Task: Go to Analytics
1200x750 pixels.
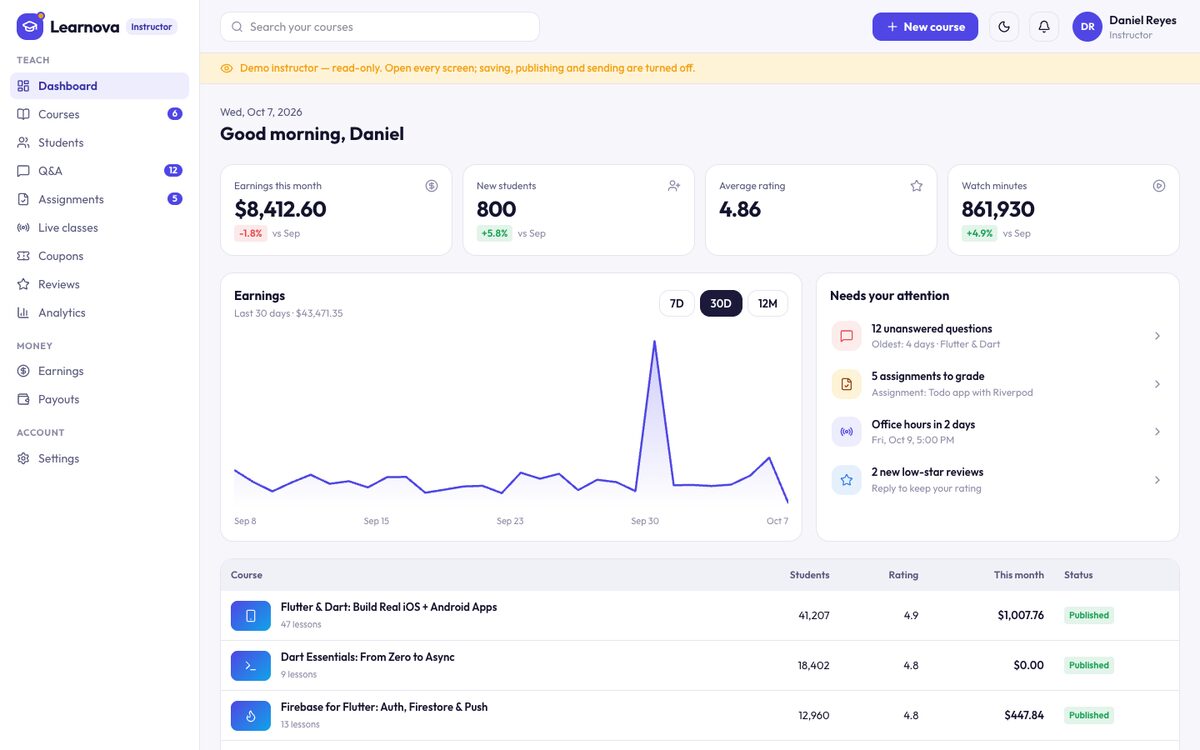Action: 99,313
